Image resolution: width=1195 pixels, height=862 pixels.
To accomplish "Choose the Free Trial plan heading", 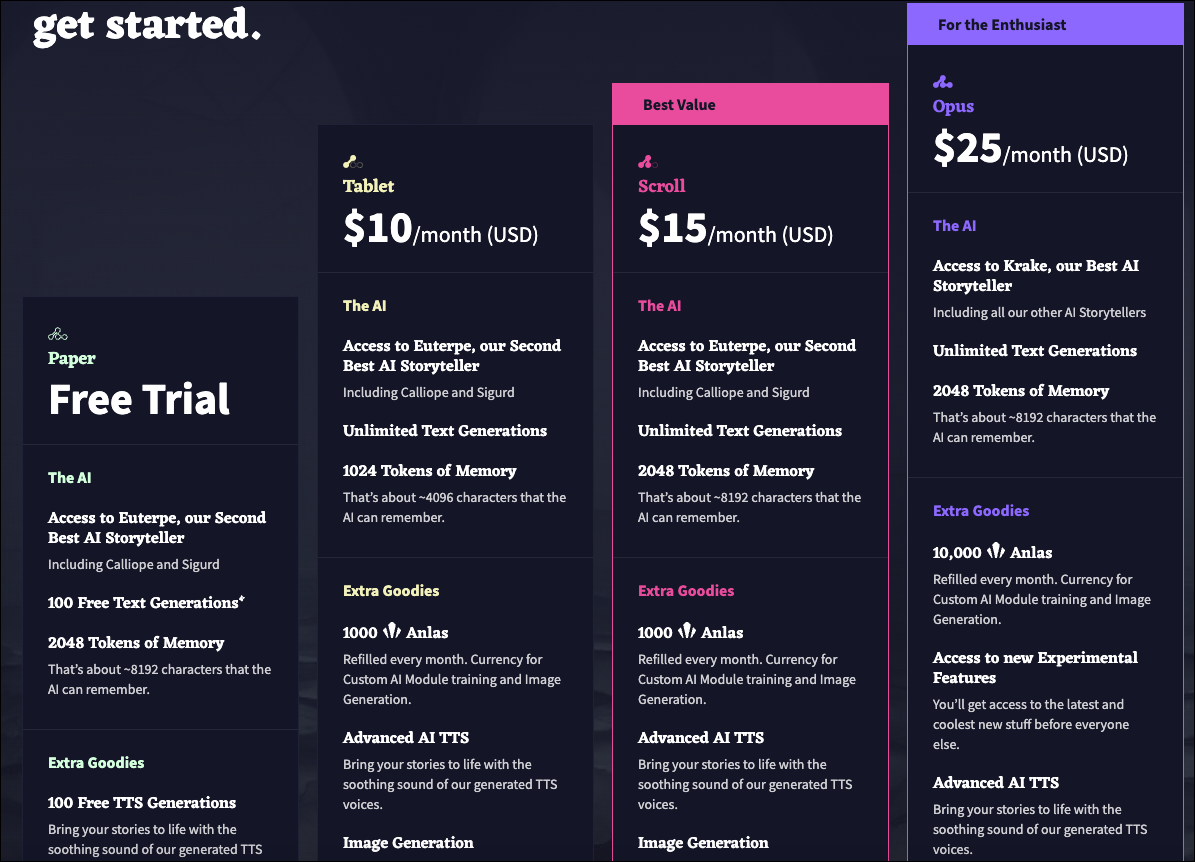I will [x=139, y=400].
